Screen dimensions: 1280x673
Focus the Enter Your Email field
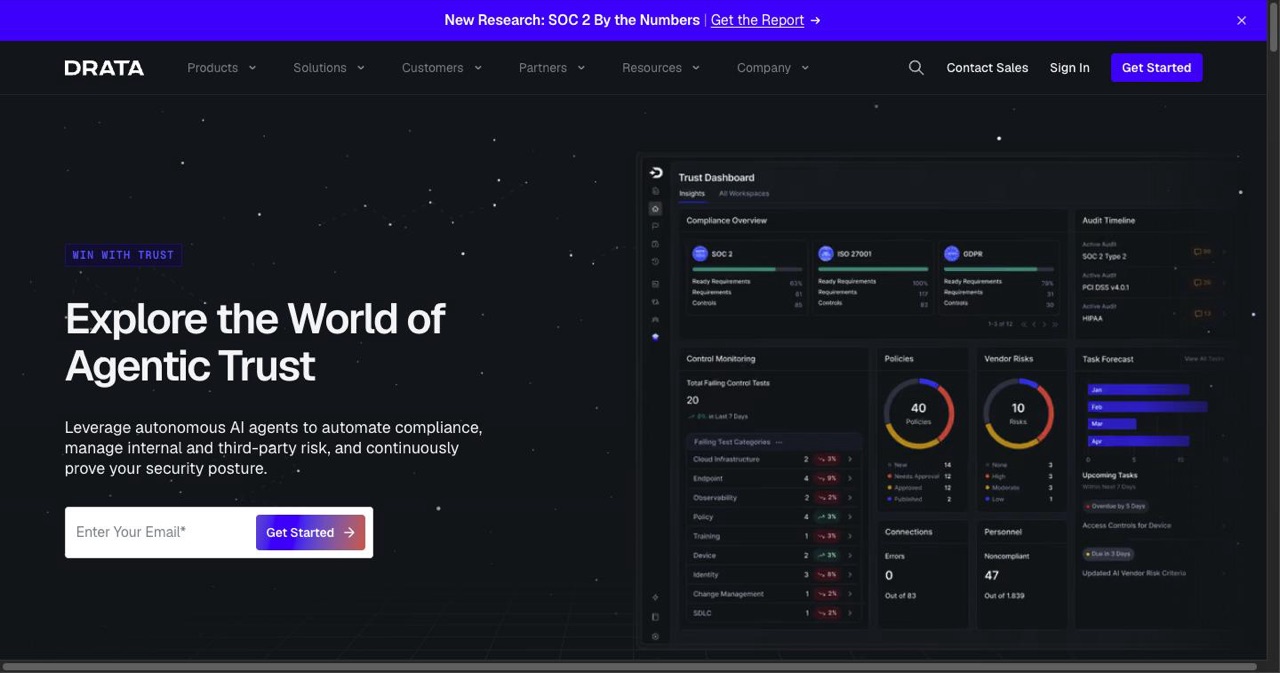(160, 532)
